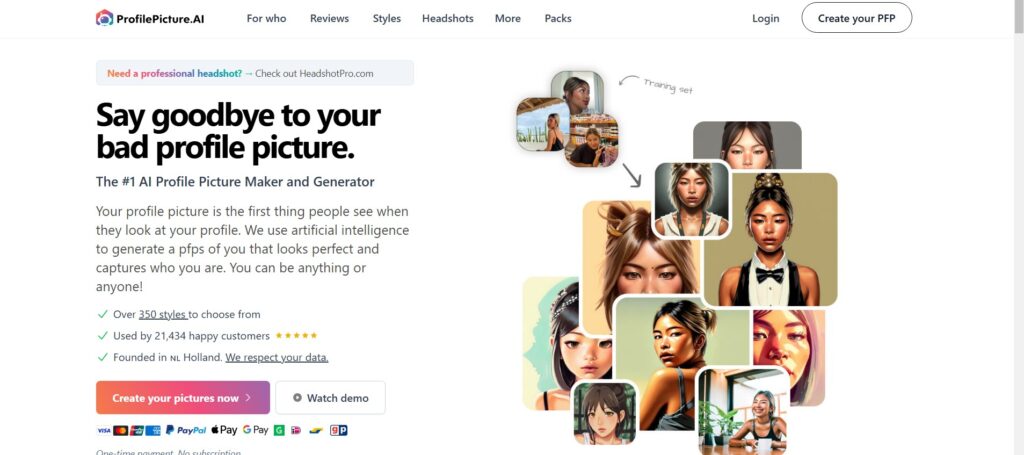Image resolution: width=1024 pixels, height=455 pixels.
Task: Click Create your pictures now button
Action: pos(183,398)
